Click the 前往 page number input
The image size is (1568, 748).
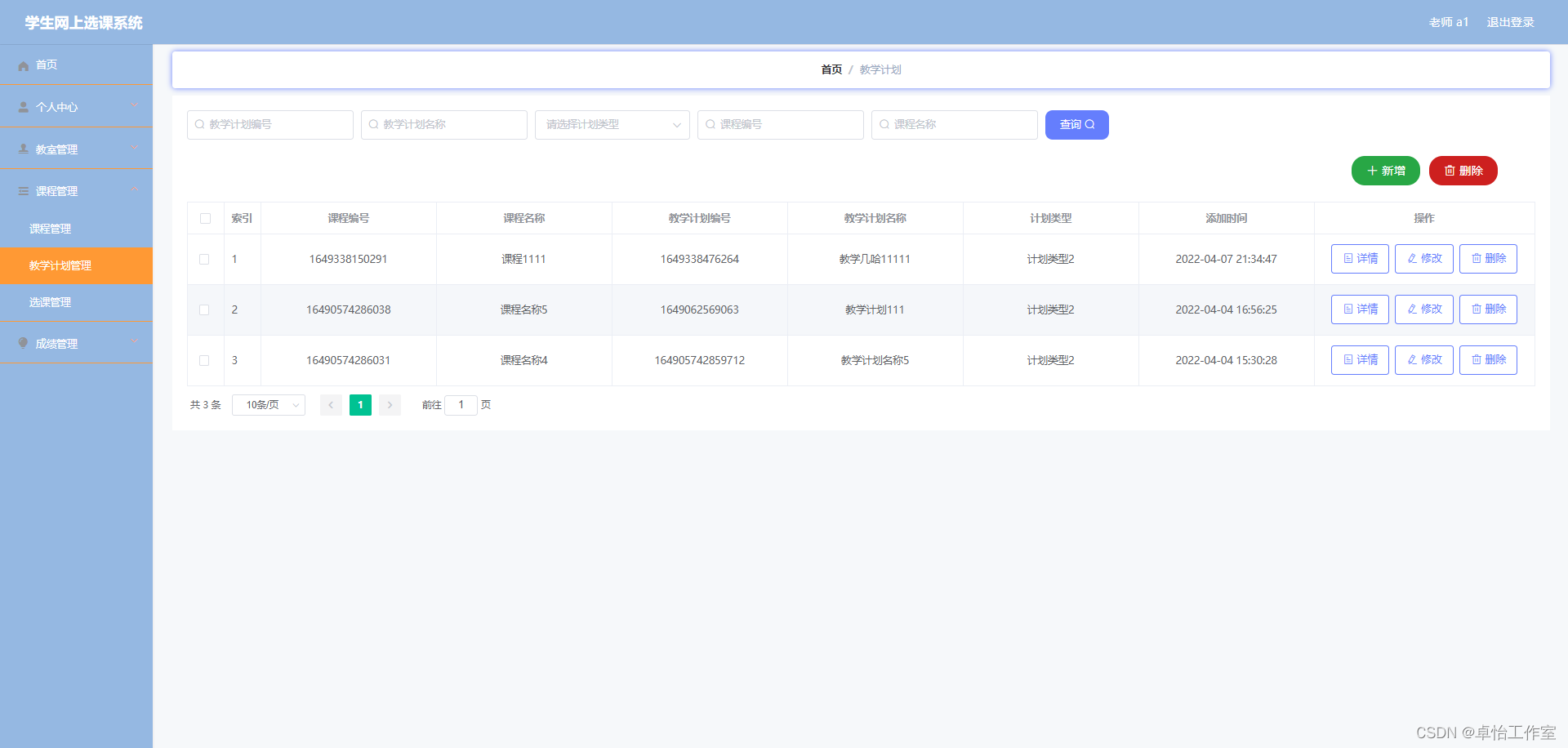[x=461, y=405]
